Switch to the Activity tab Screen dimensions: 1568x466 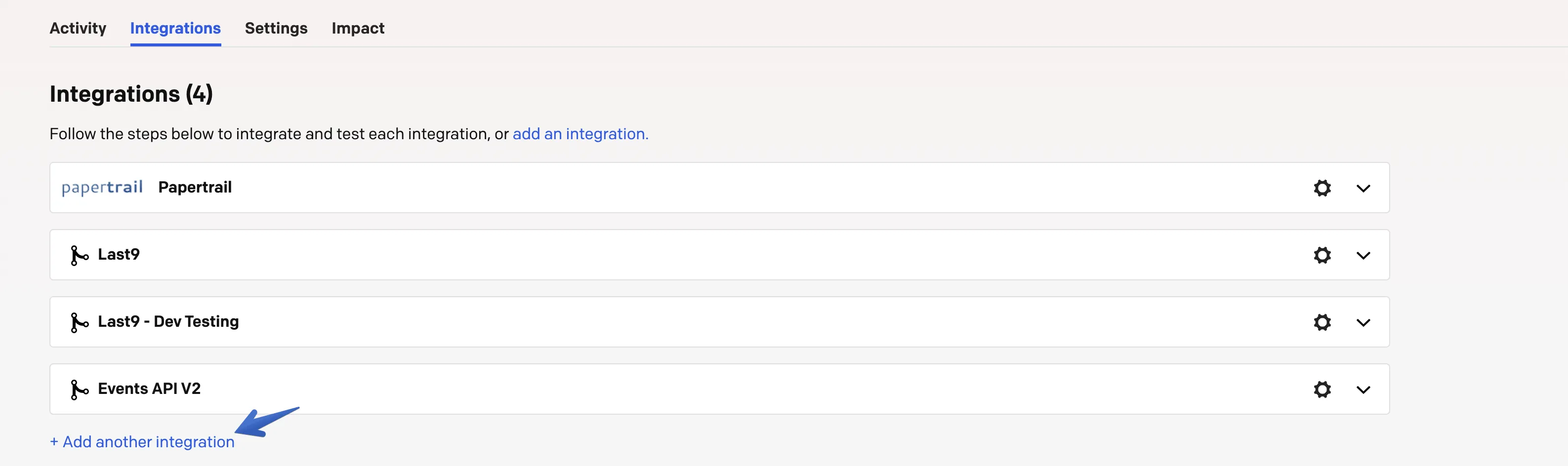point(78,29)
